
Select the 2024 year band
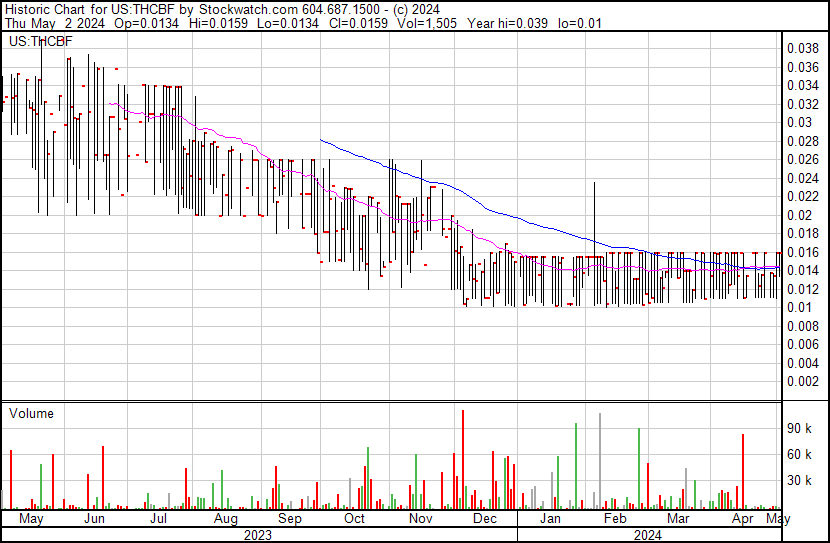point(648,535)
